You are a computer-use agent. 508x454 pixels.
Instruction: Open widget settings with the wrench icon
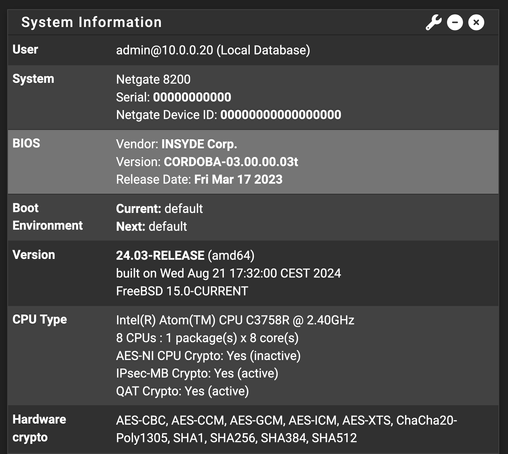(x=433, y=23)
